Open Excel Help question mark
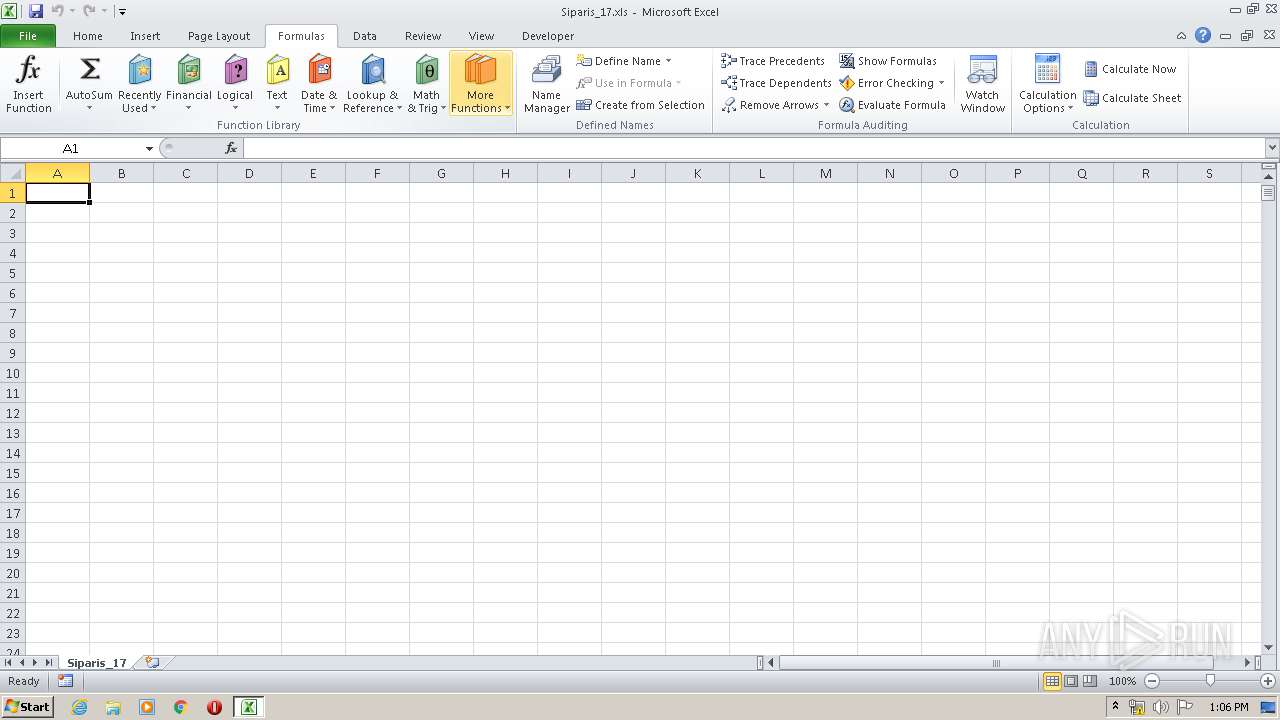This screenshot has width=1280, height=720. click(1203, 36)
